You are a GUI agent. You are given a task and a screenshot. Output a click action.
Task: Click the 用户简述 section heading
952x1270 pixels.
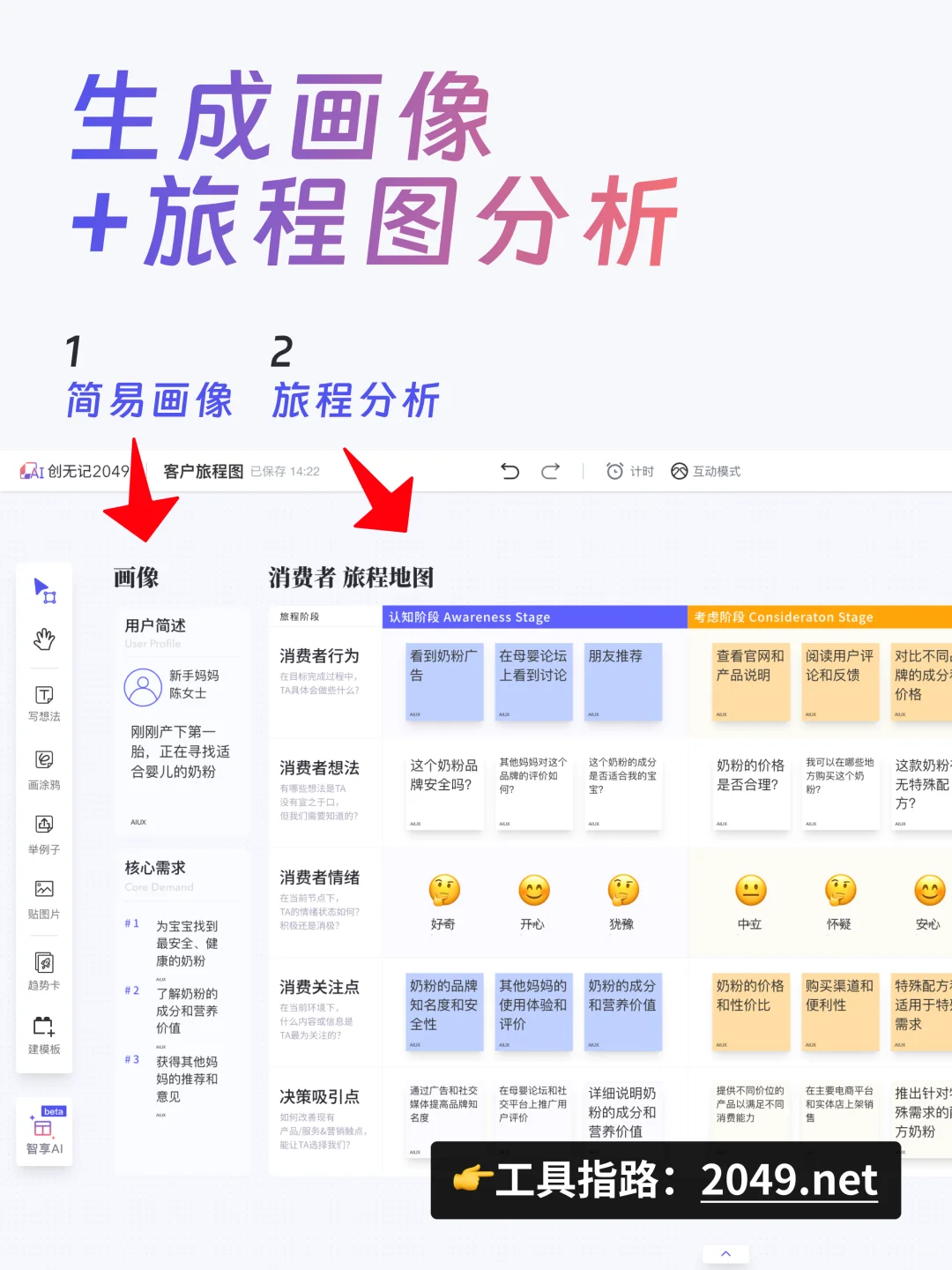(x=155, y=625)
